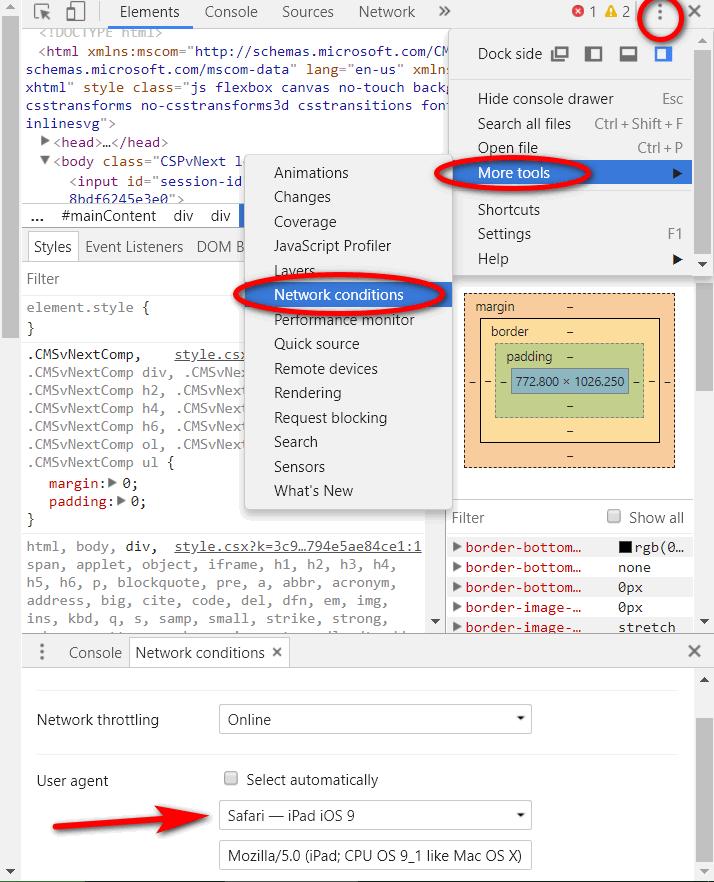Dock DevTools to the left side

click(594, 54)
